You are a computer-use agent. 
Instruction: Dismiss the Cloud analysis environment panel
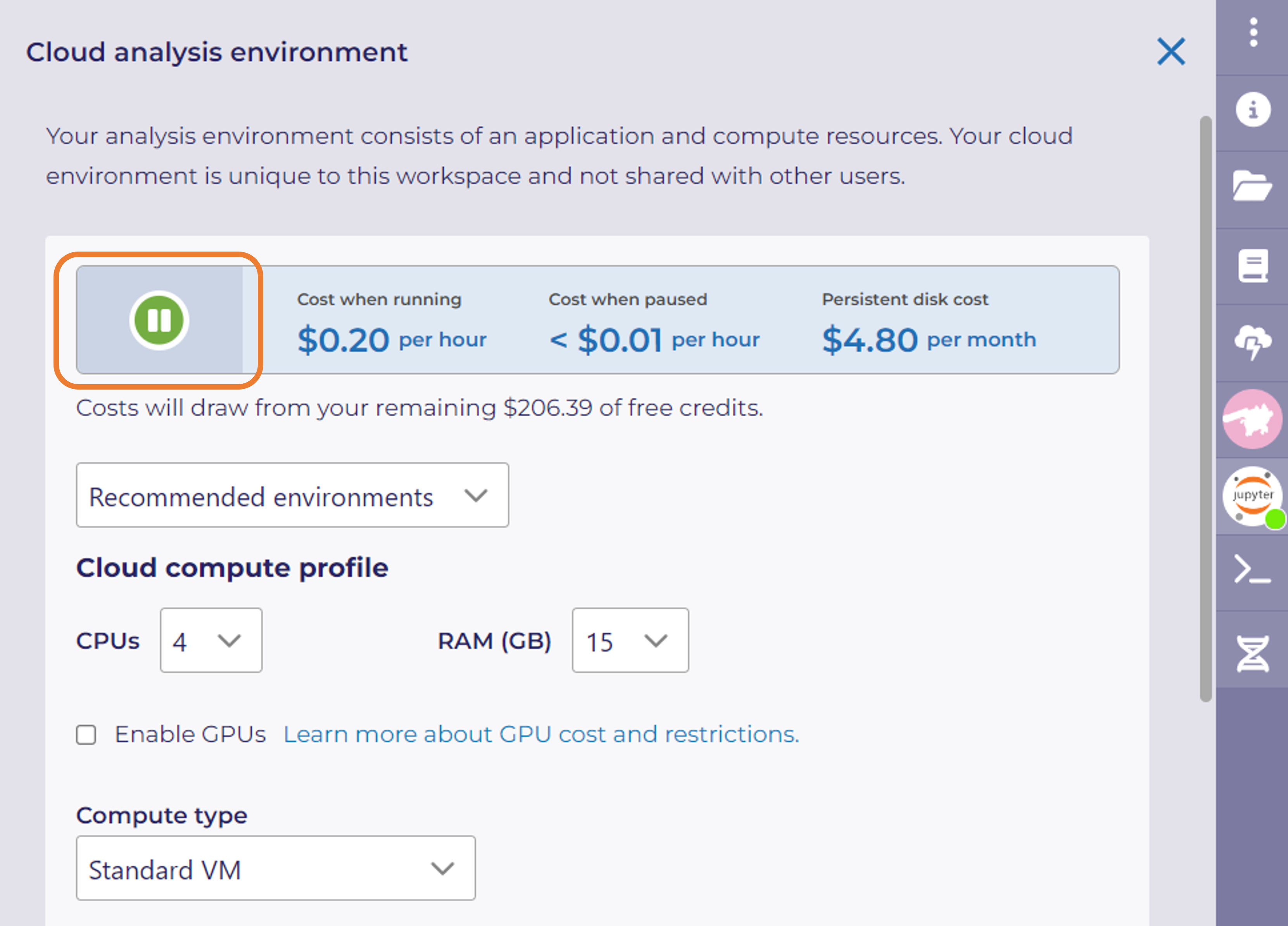(1171, 52)
